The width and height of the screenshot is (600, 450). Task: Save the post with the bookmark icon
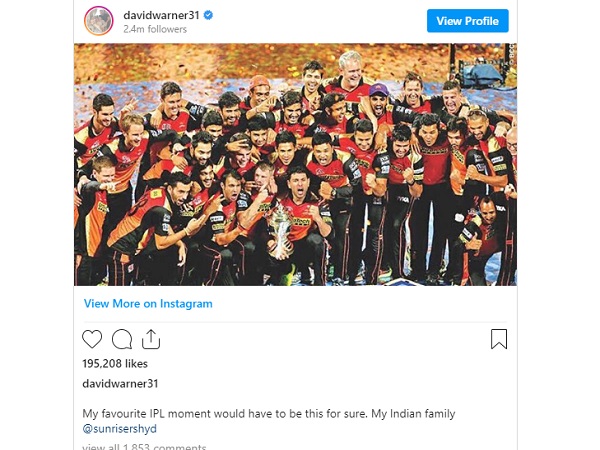click(x=499, y=339)
